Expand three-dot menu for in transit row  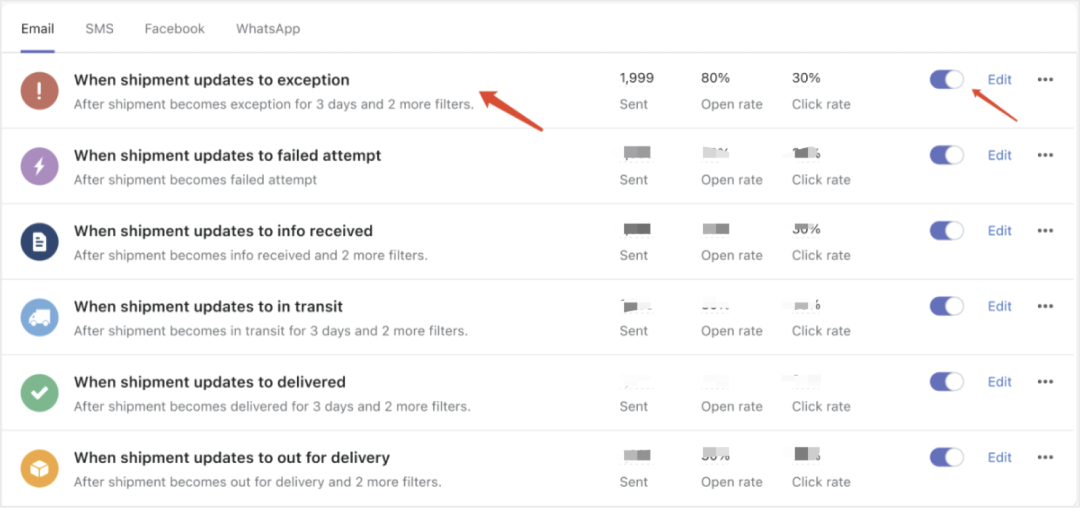point(1045,306)
